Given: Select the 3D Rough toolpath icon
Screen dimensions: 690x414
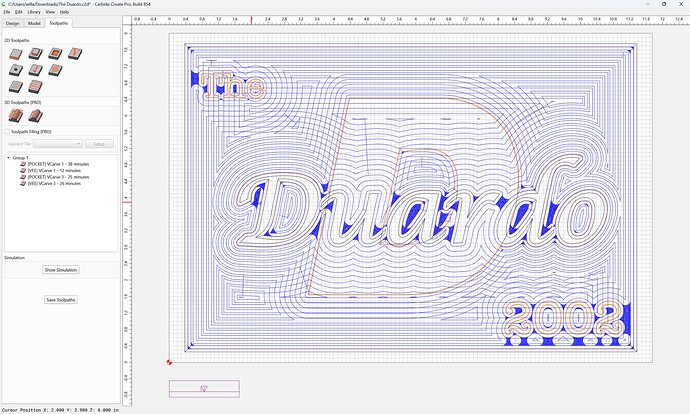Looking at the screenshot, I should click(16, 116).
